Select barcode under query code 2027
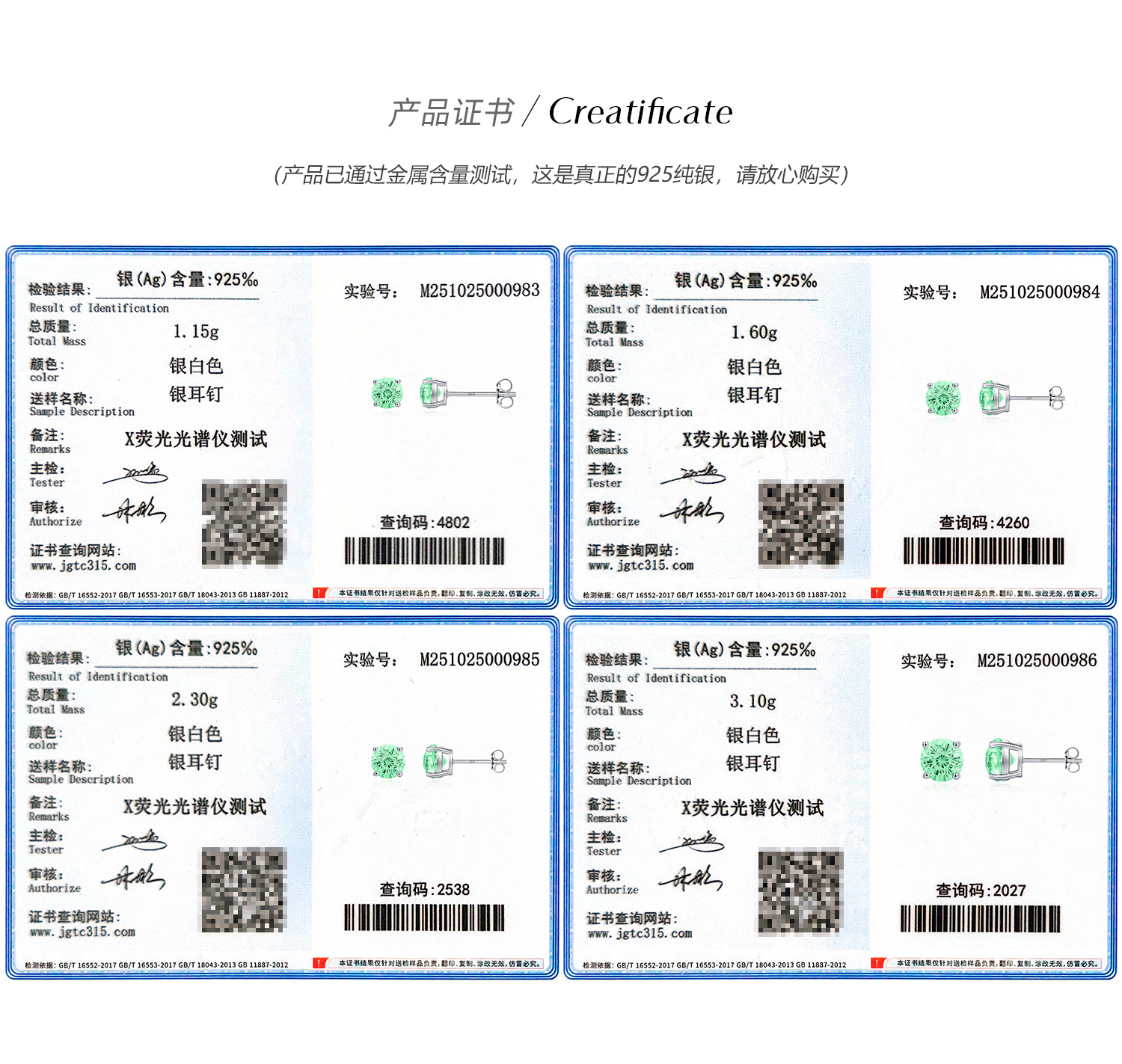Screen dimensions: 1122x1064 [981, 919]
